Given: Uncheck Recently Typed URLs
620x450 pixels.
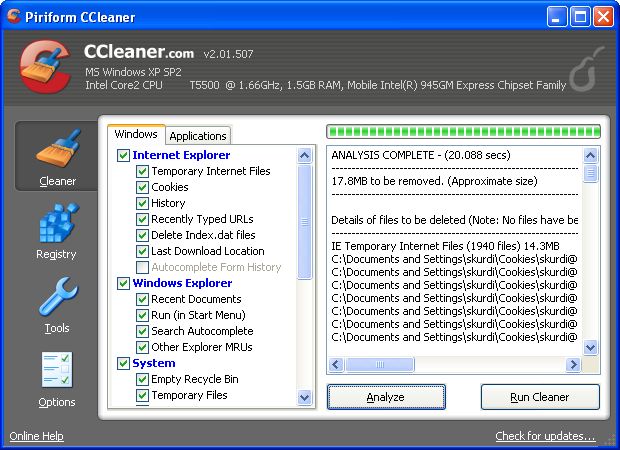Looking at the screenshot, I should pos(142,219).
